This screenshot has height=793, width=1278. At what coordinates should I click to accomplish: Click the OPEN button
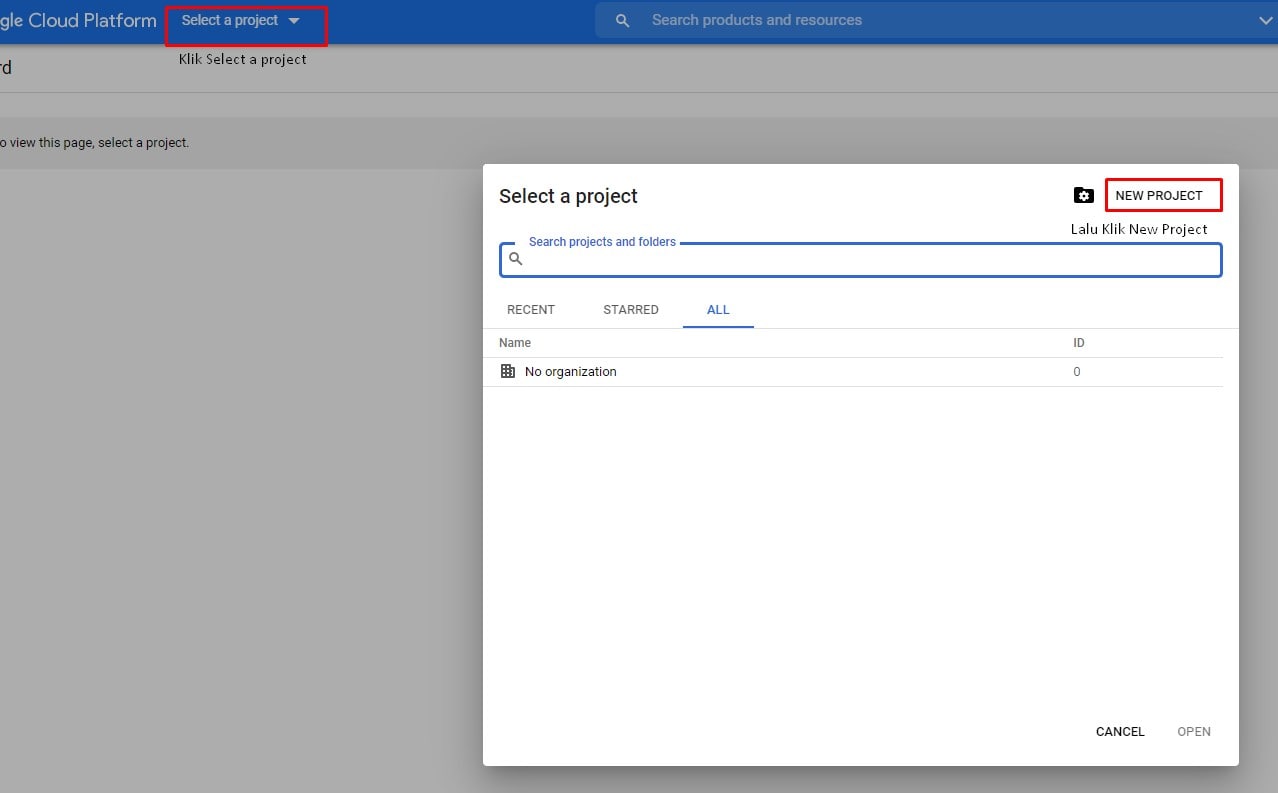(x=1194, y=731)
